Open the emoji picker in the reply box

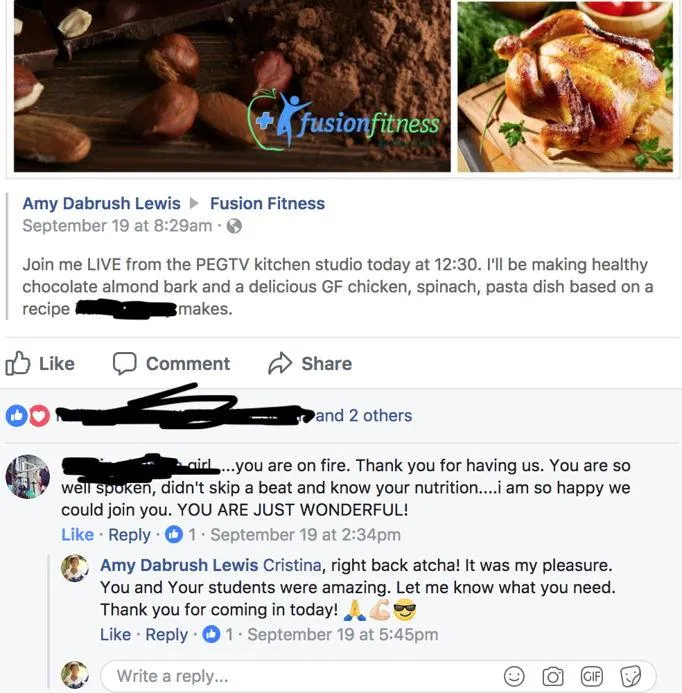(x=514, y=676)
